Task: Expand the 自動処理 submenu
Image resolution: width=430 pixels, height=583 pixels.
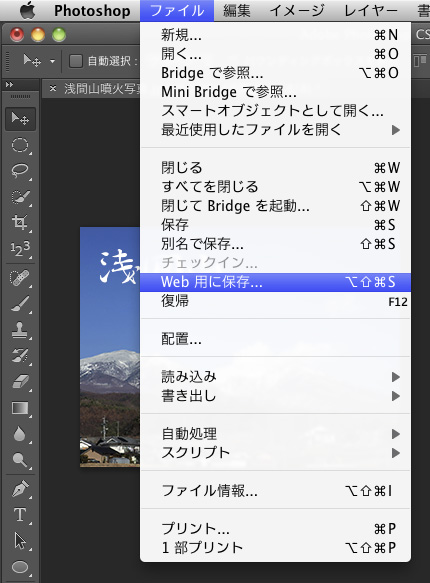Action: click(x=275, y=434)
